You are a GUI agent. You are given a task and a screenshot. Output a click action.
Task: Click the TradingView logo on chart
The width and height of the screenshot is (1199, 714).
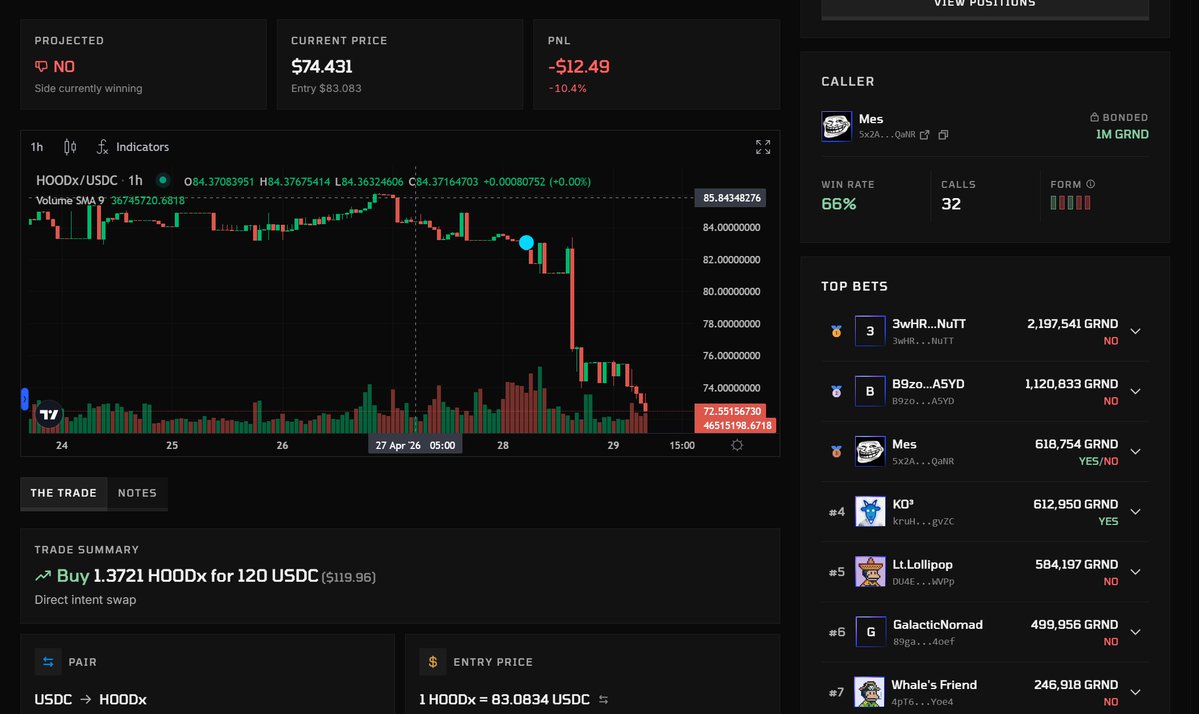pyautogui.click(x=49, y=414)
